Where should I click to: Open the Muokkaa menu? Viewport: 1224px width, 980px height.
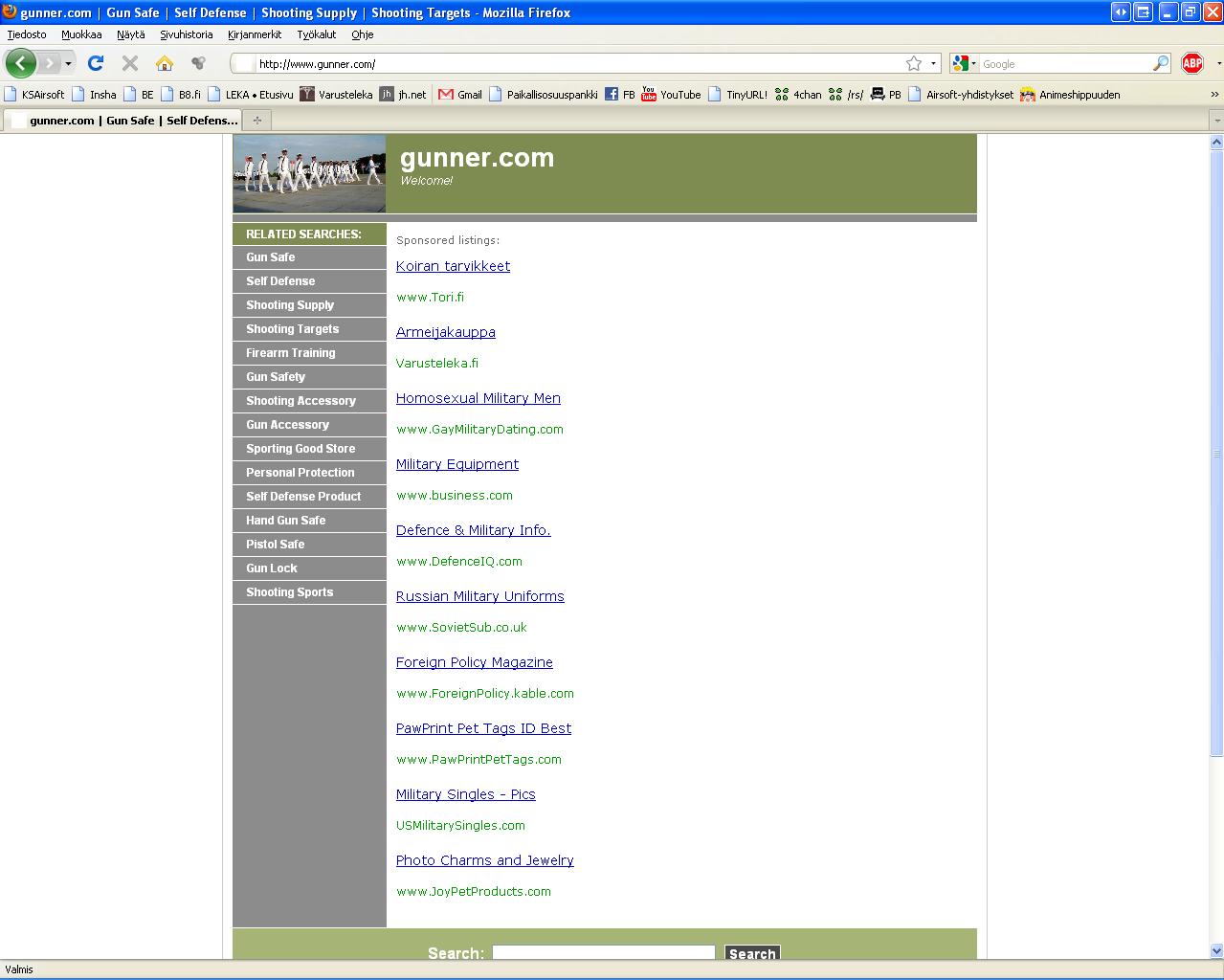81,34
